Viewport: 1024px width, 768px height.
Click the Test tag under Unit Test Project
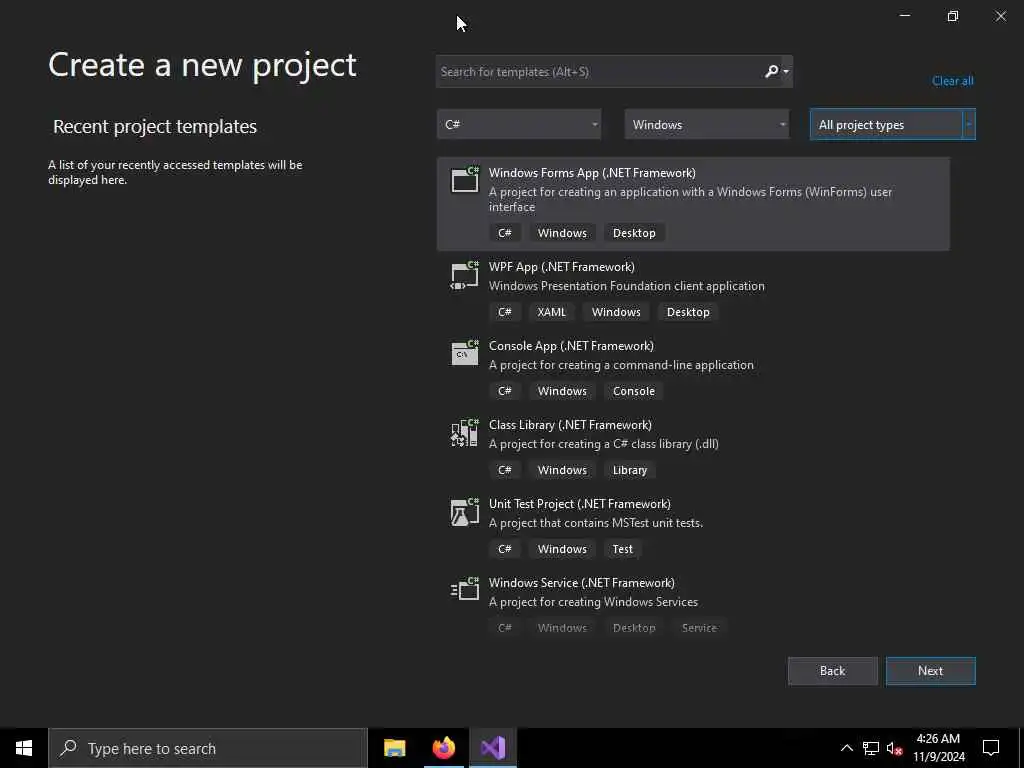[622, 549]
